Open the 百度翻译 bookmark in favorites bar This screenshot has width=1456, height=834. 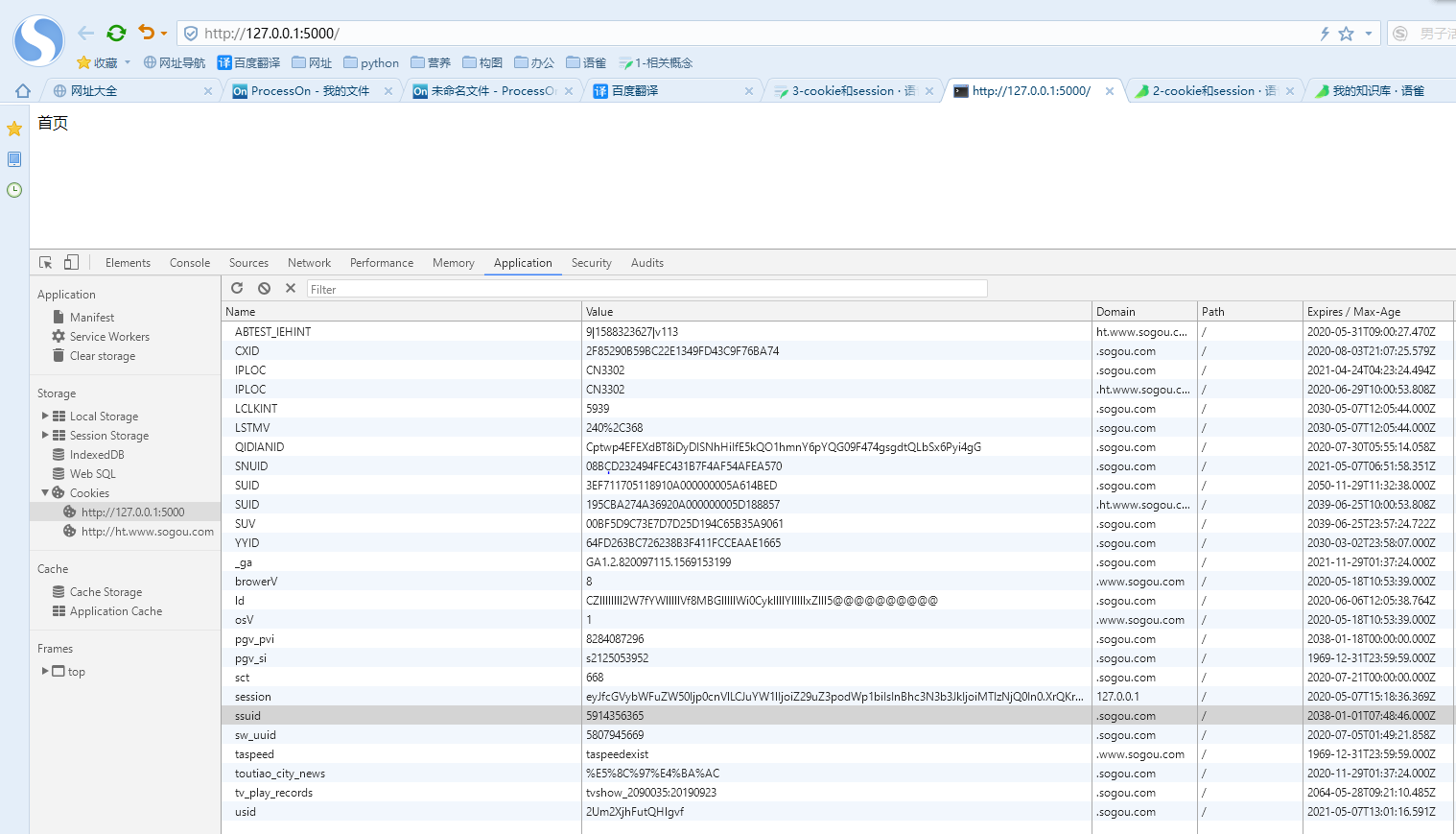click(248, 62)
